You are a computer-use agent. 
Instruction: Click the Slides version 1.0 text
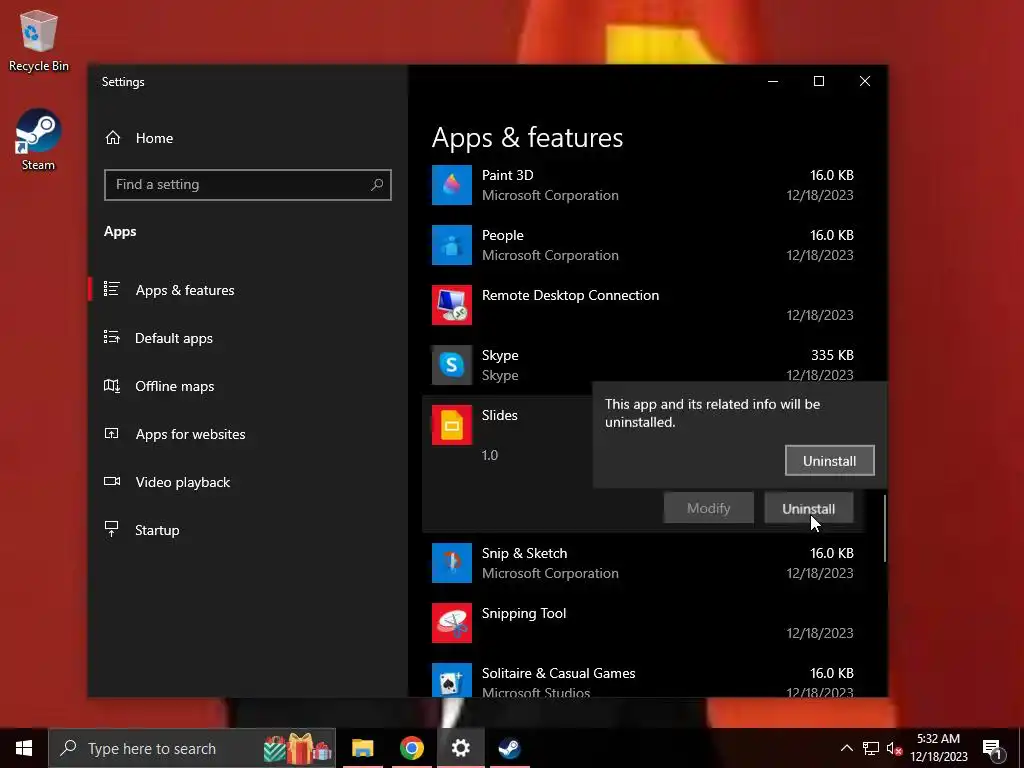tap(490, 455)
